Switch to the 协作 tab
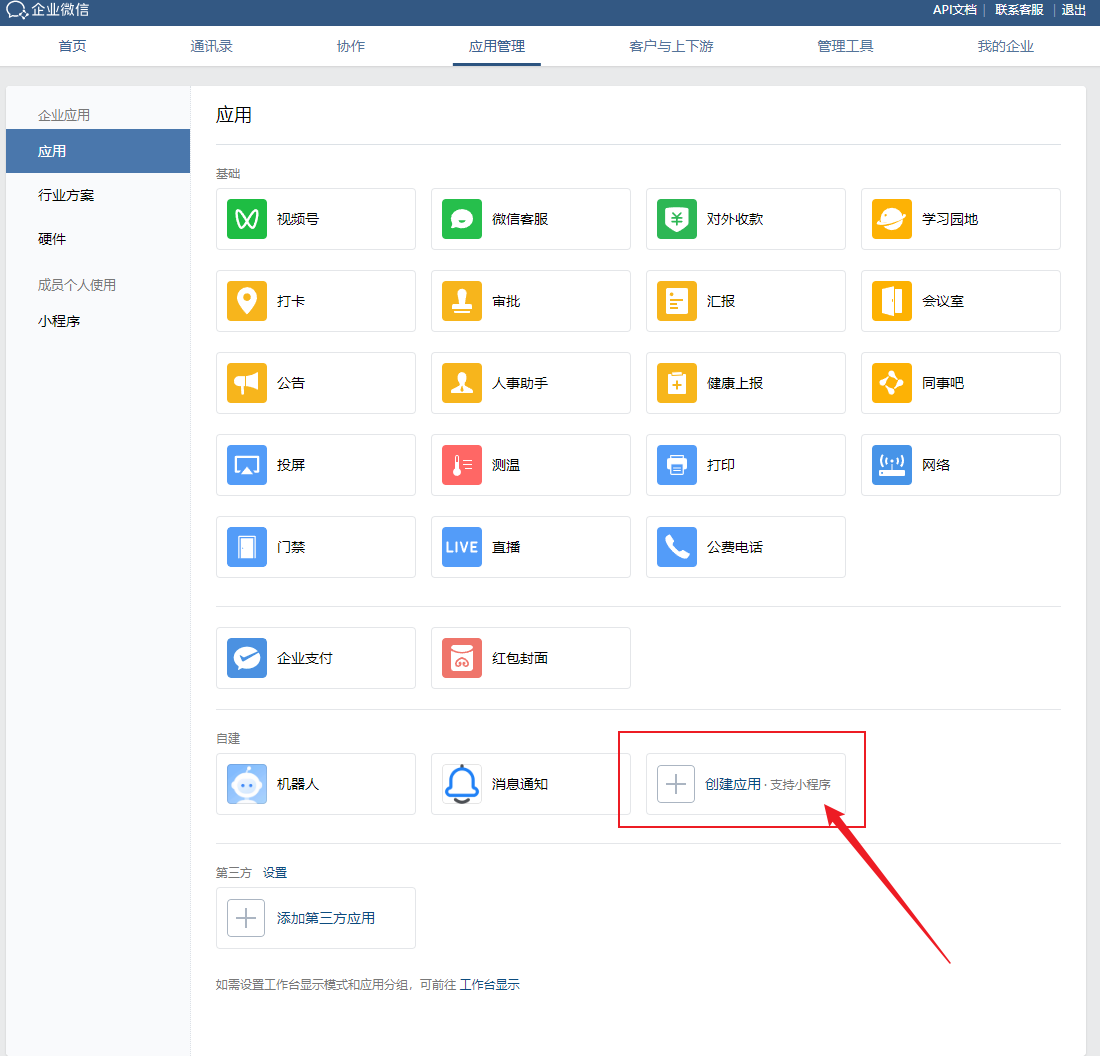 351,46
